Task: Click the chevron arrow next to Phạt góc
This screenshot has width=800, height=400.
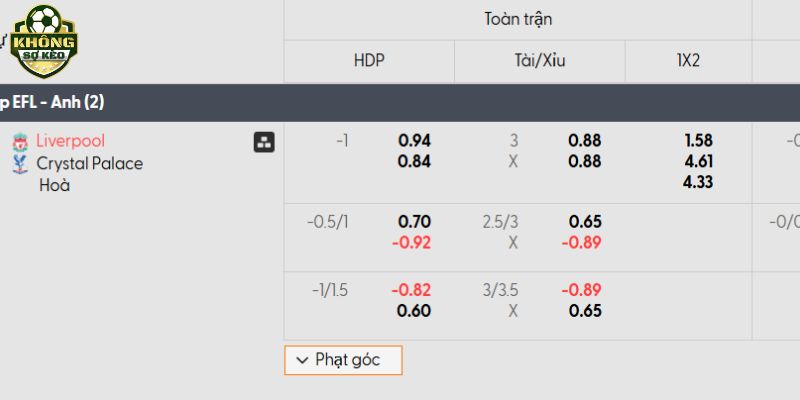Action: (300, 360)
